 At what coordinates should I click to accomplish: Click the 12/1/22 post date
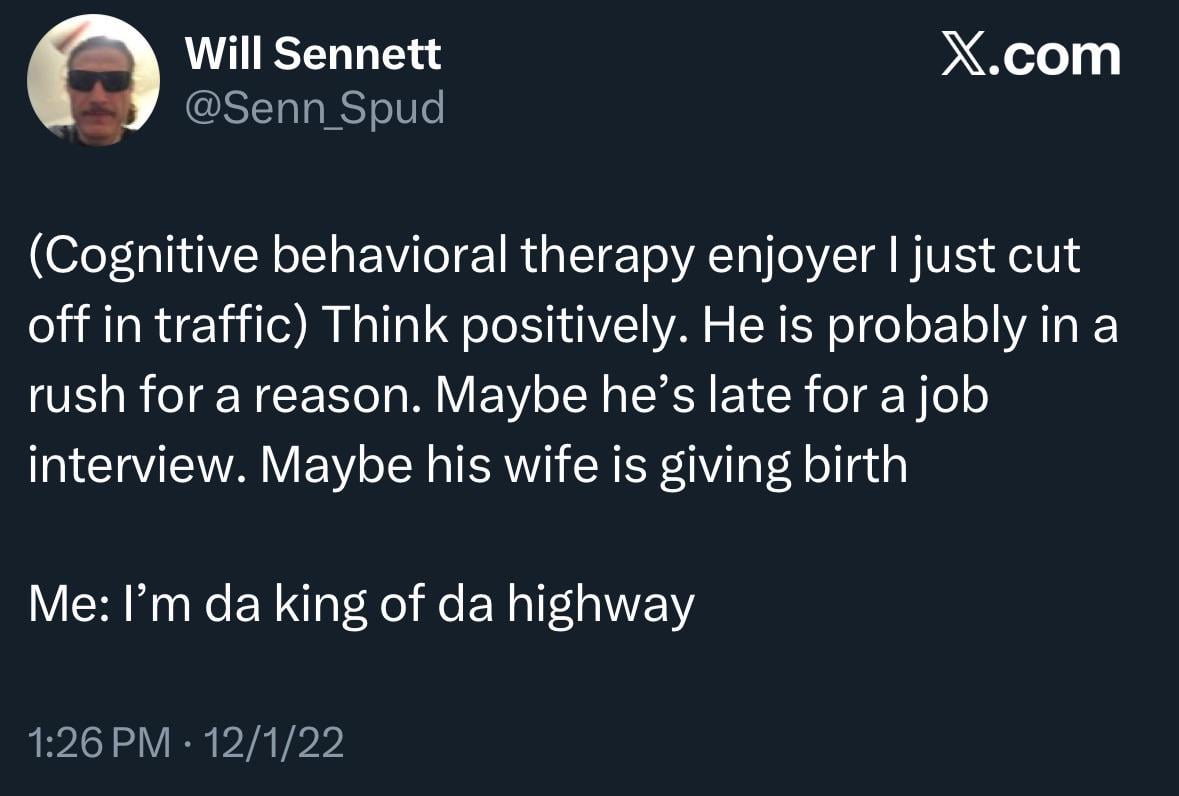(271, 742)
